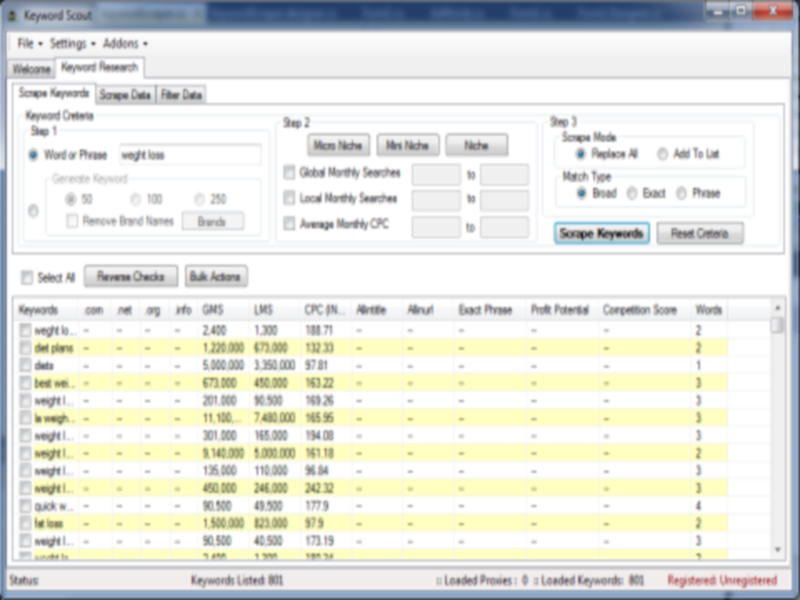Check the 'fat loss' keyword row
800x600 pixels.
click(x=26, y=523)
